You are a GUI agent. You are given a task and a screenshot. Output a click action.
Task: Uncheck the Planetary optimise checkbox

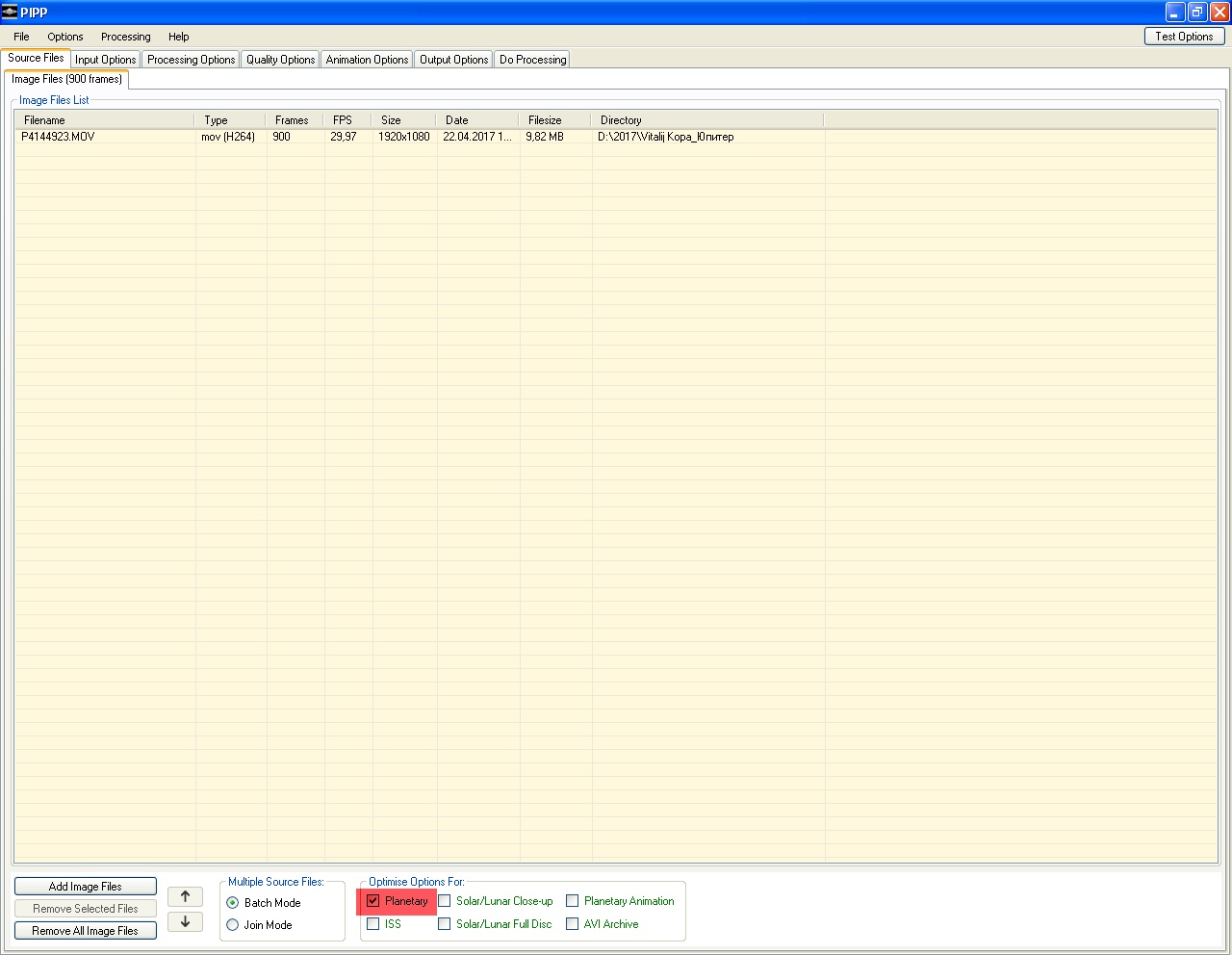point(373,901)
